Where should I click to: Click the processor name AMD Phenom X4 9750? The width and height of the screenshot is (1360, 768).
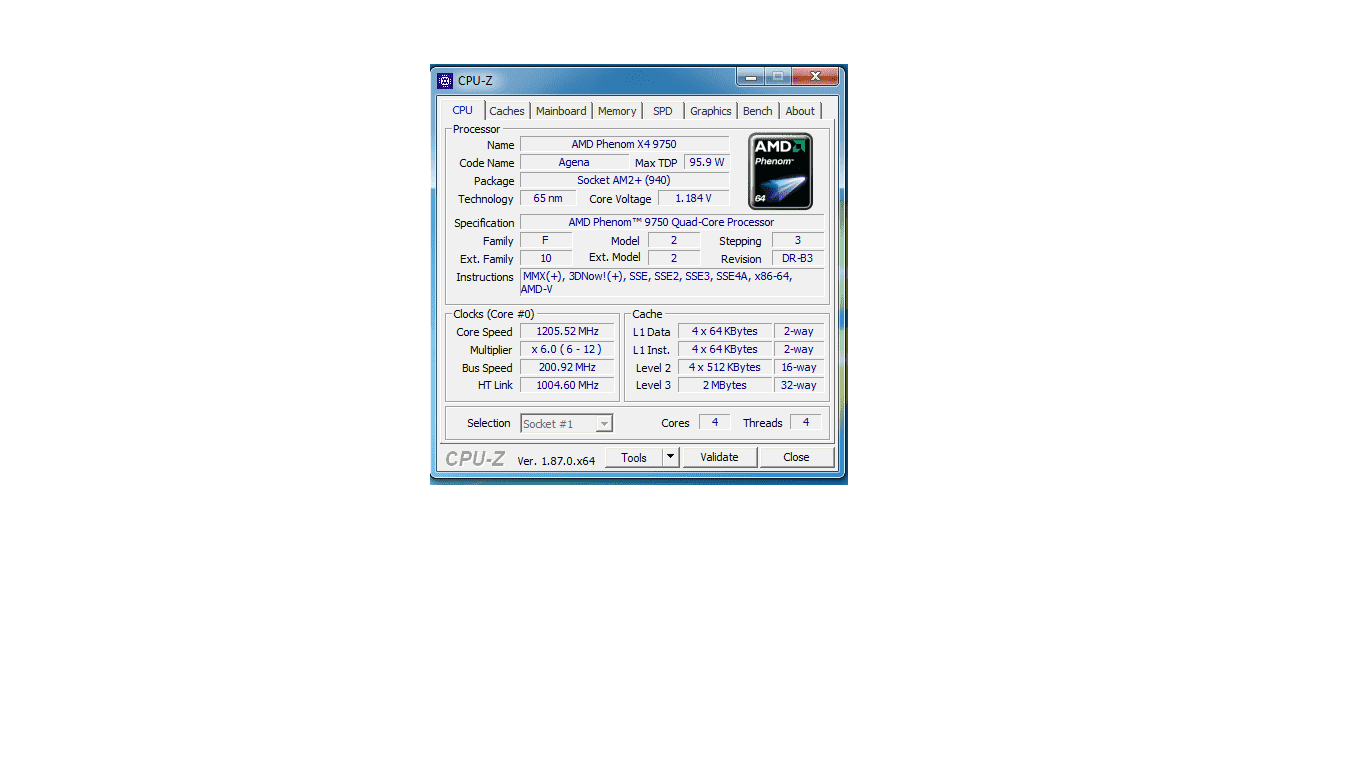(624, 144)
